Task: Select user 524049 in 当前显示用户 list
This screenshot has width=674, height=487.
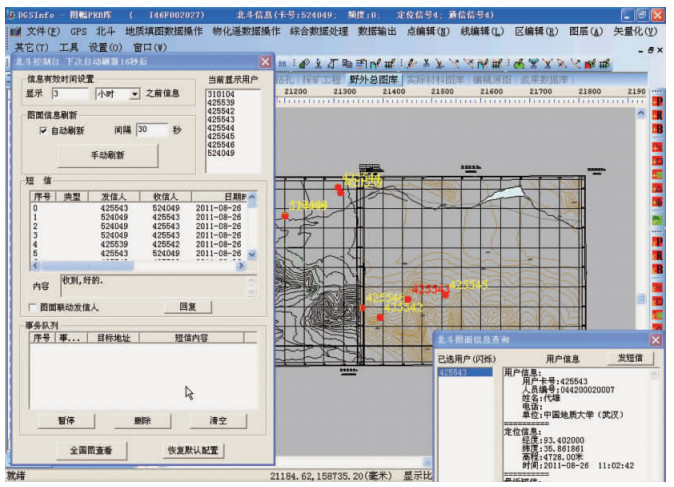Action: coord(221,153)
